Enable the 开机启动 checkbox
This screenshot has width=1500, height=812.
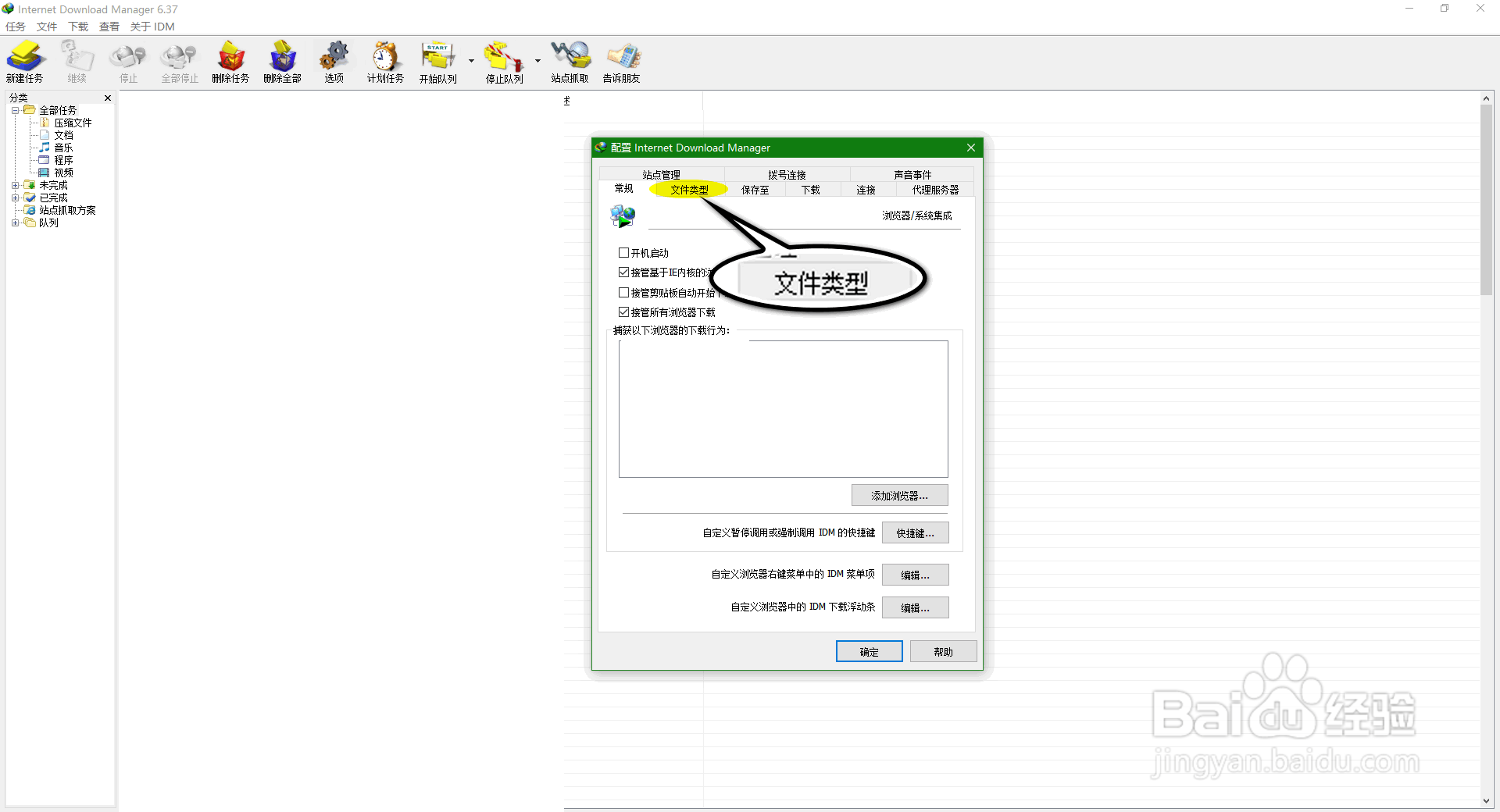[623, 253]
